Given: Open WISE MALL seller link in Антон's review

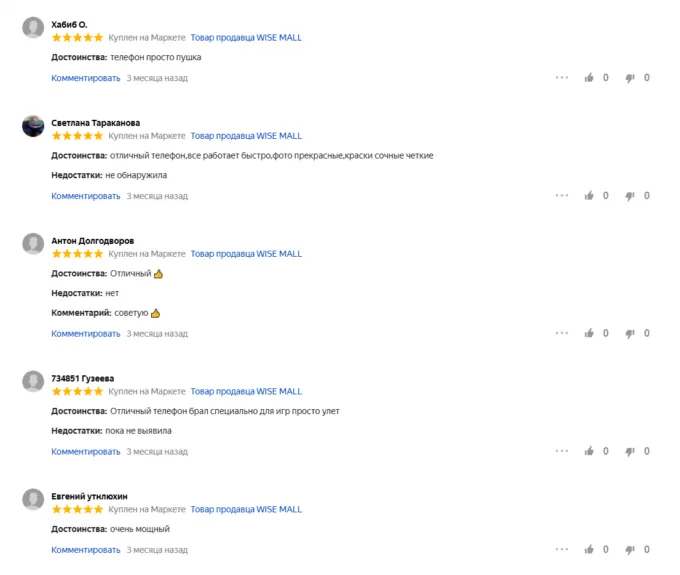Looking at the screenshot, I should coord(246,254).
